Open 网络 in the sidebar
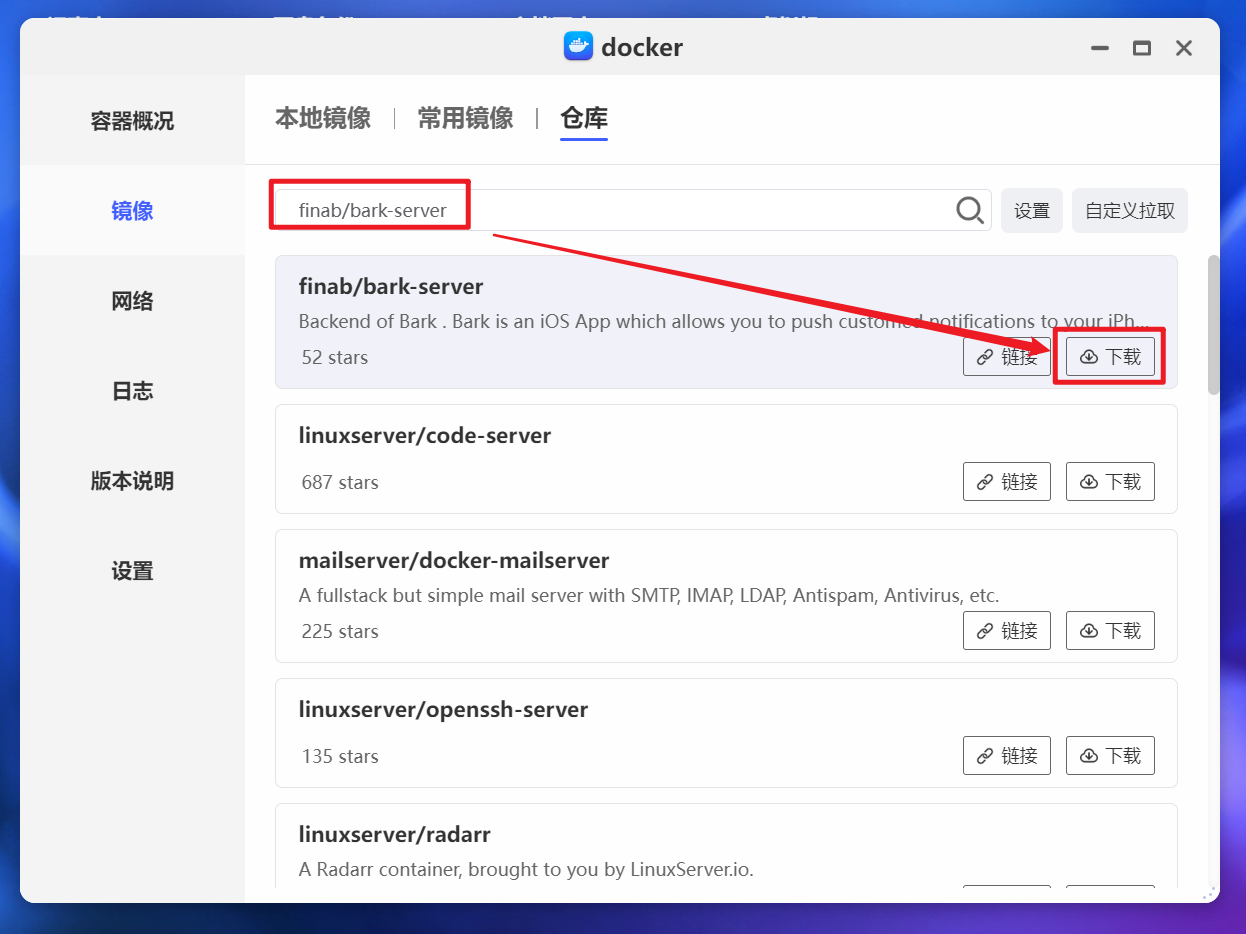Viewport: 1246px width, 934px height. pos(132,301)
